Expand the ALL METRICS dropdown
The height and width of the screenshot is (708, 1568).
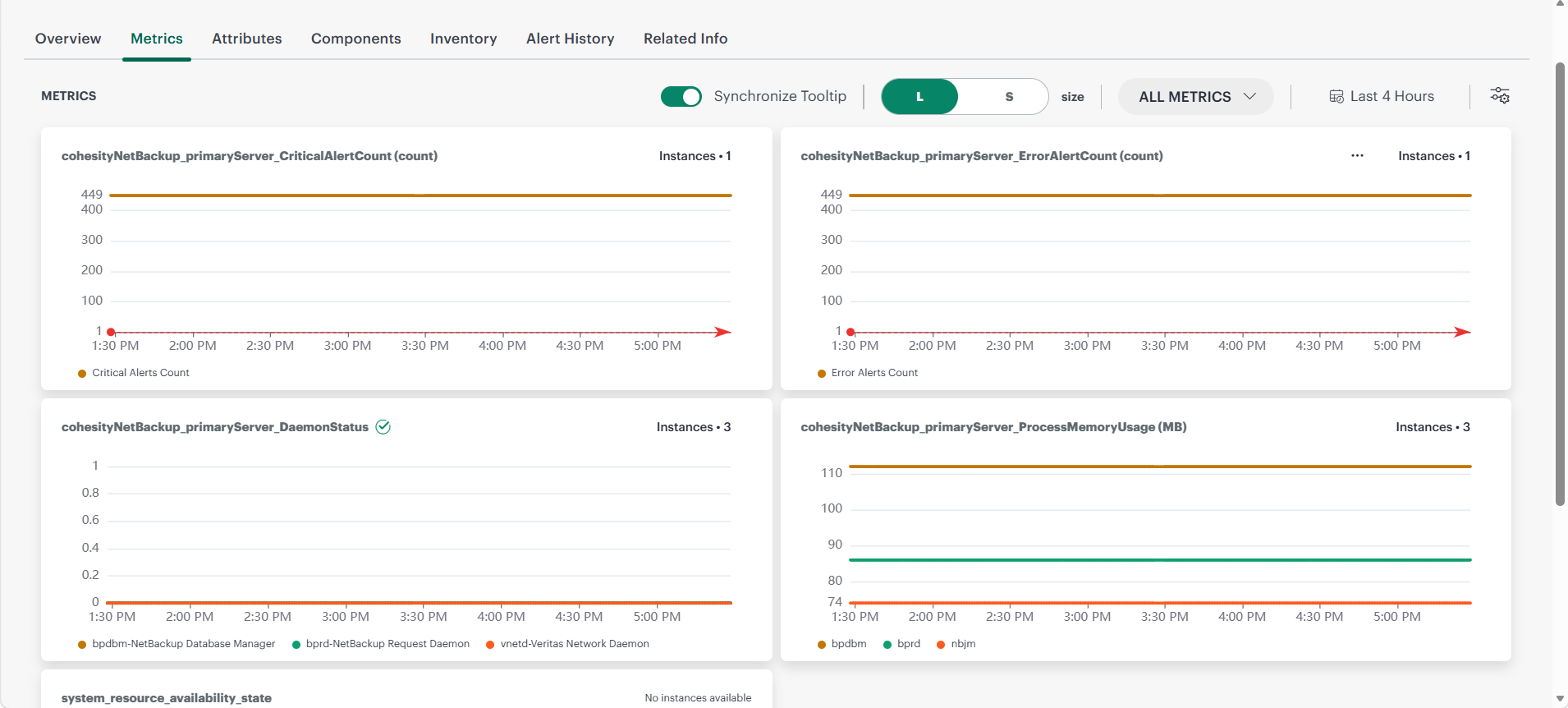(1196, 97)
